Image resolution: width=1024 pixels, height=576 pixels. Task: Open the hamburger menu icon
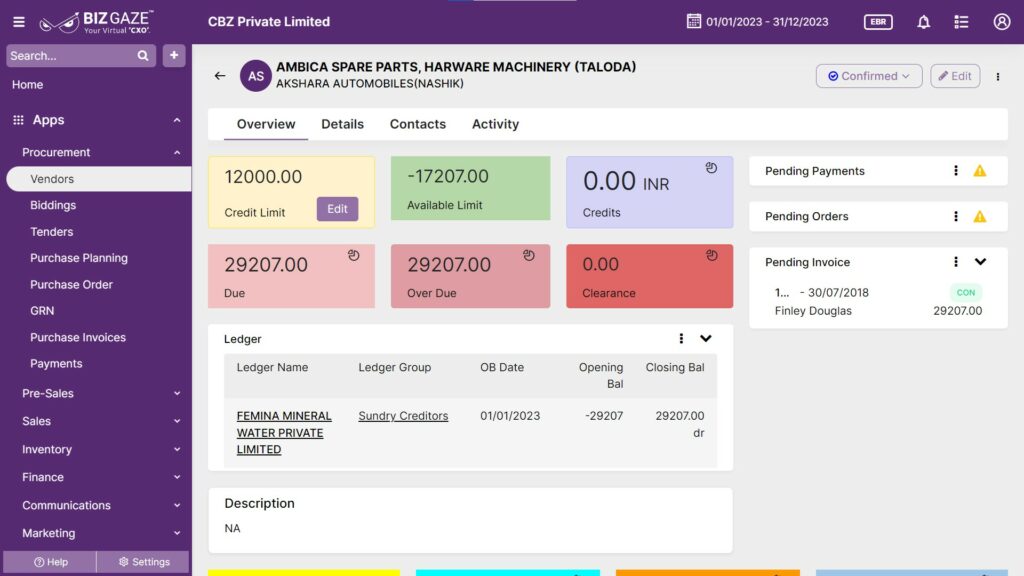click(19, 22)
